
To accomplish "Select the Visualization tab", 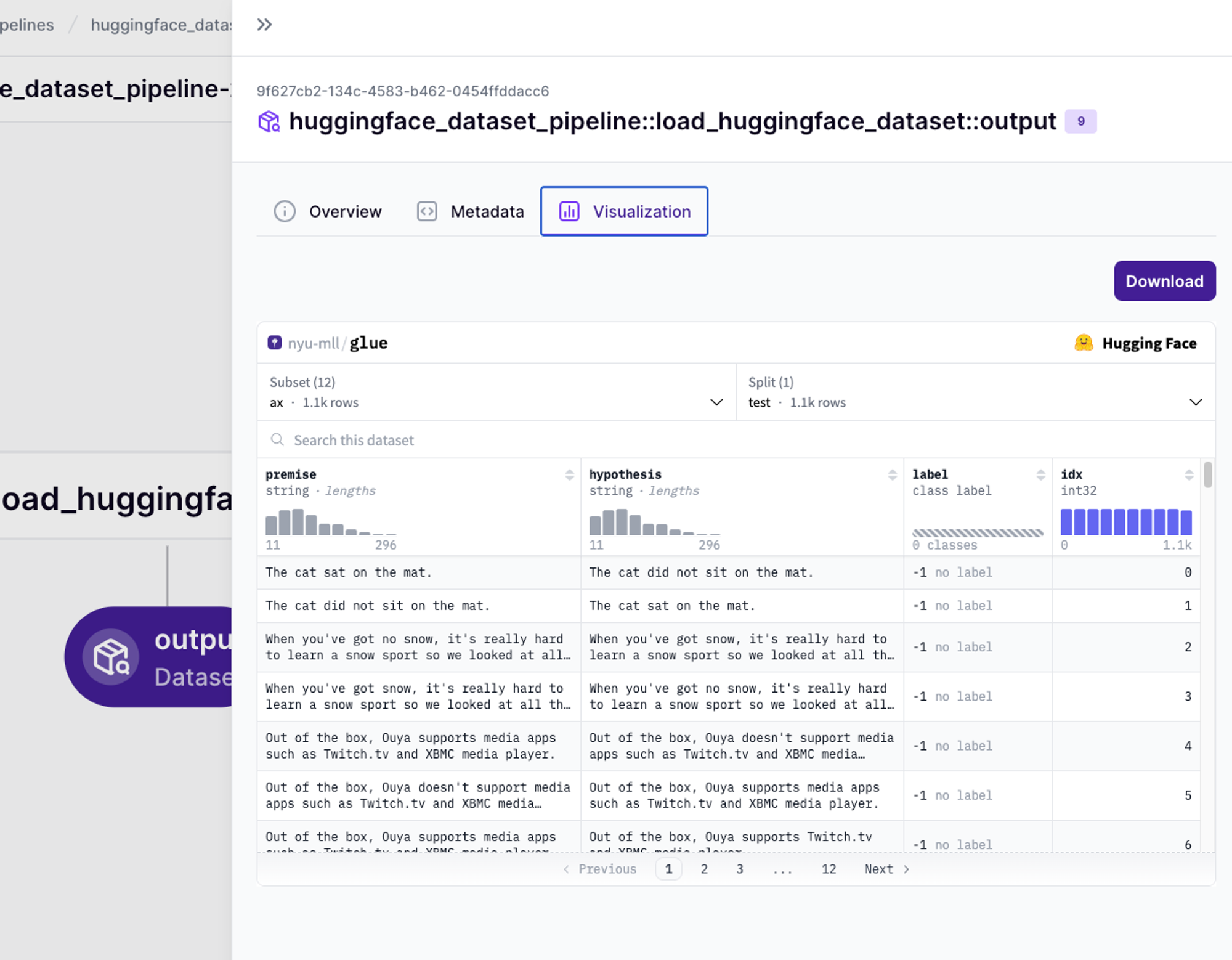I will click(624, 211).
